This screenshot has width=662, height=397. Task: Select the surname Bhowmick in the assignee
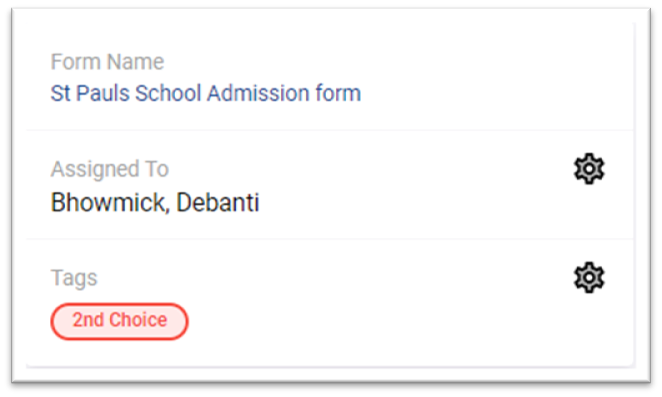point(108,202)
